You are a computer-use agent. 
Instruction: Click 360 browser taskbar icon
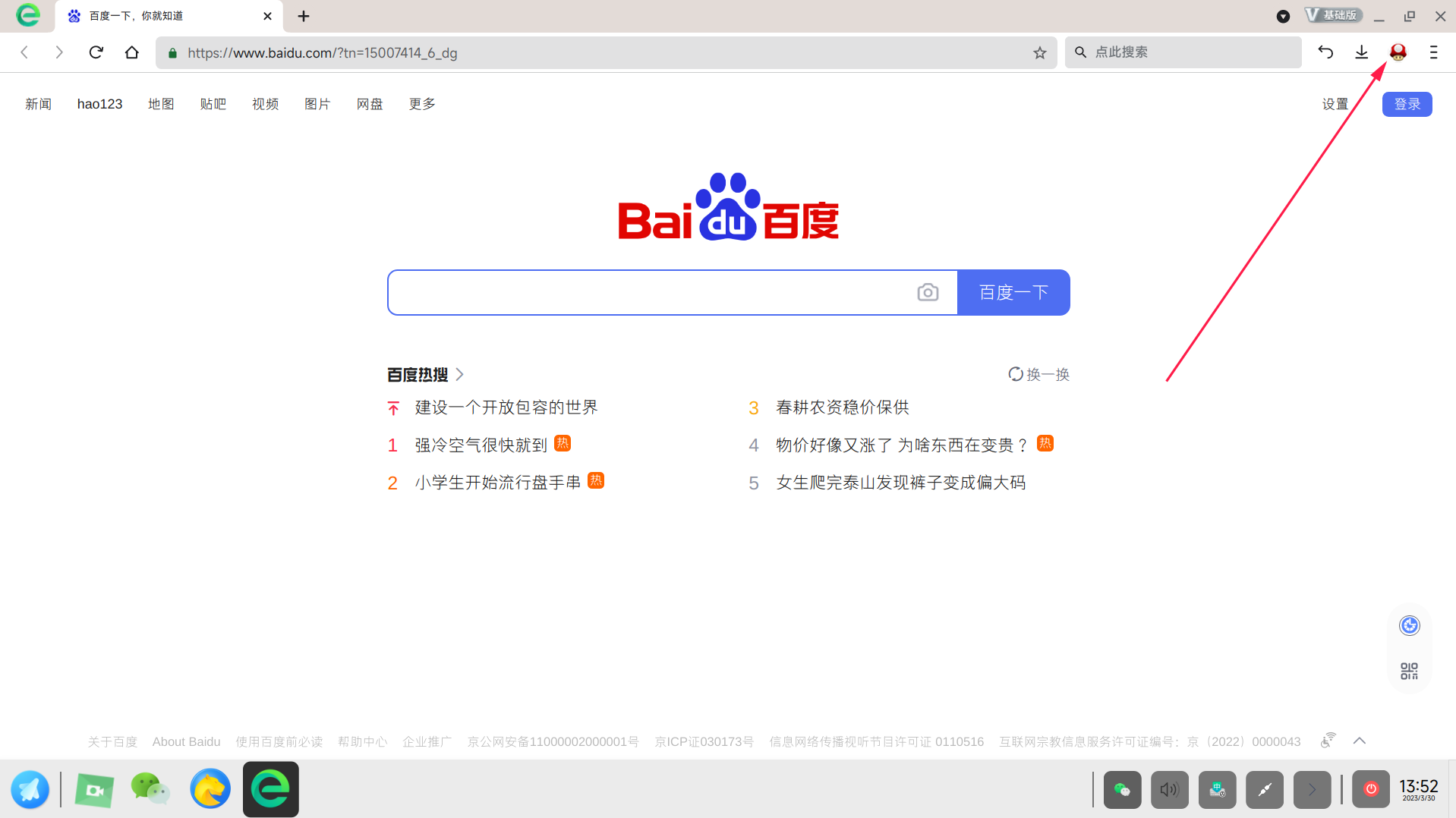pyautogui.click(x=271, y=789)
